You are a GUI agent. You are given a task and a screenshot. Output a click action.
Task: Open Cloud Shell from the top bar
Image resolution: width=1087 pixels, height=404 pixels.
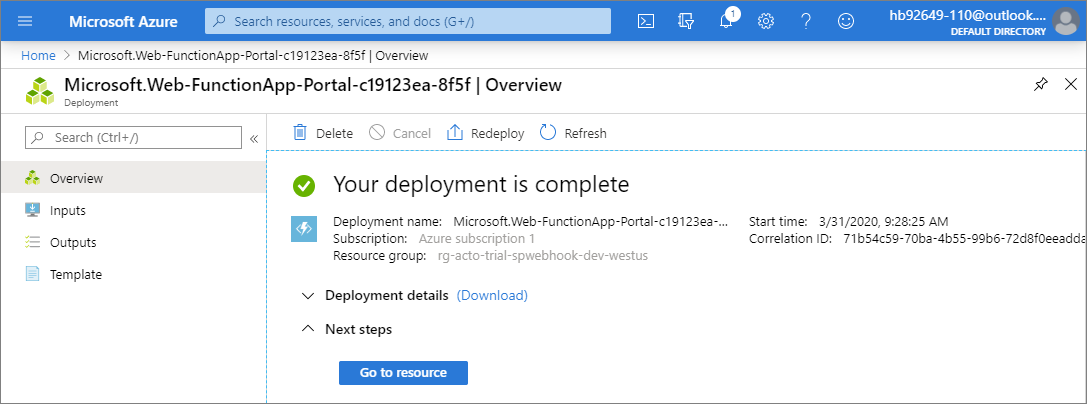pyautogui.click(x=645, y=21)
